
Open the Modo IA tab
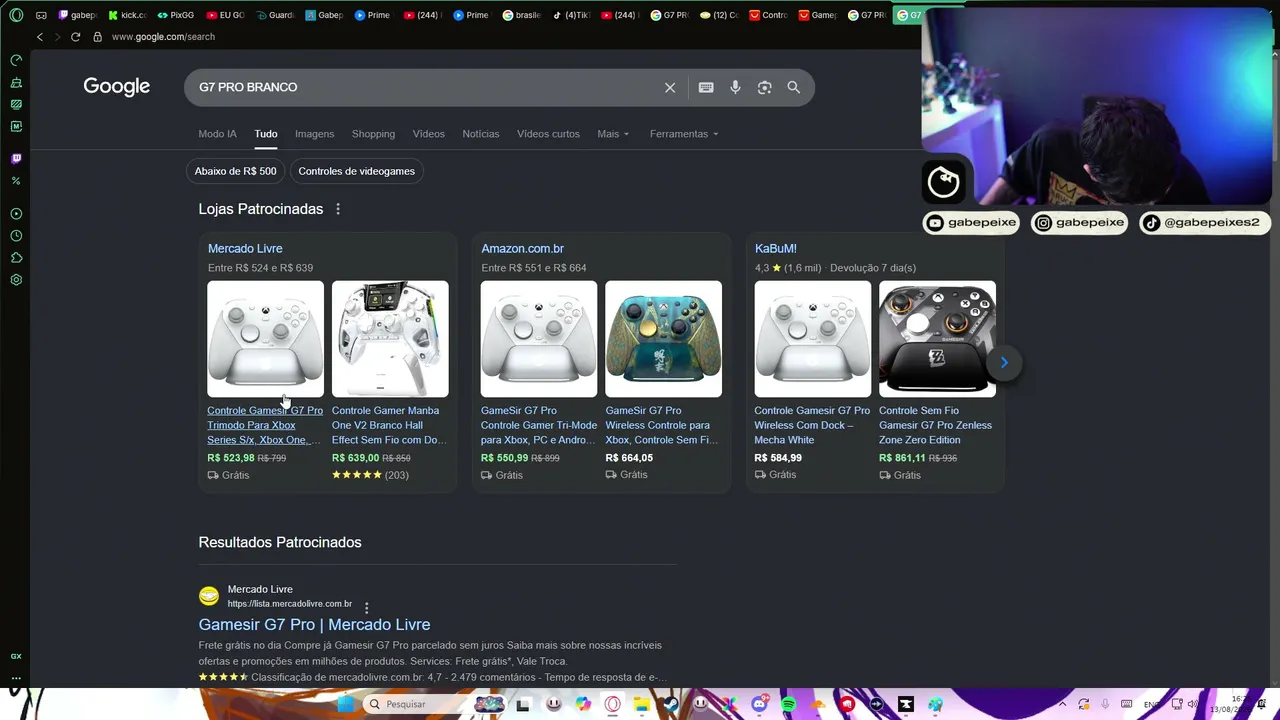pos(217,134)
